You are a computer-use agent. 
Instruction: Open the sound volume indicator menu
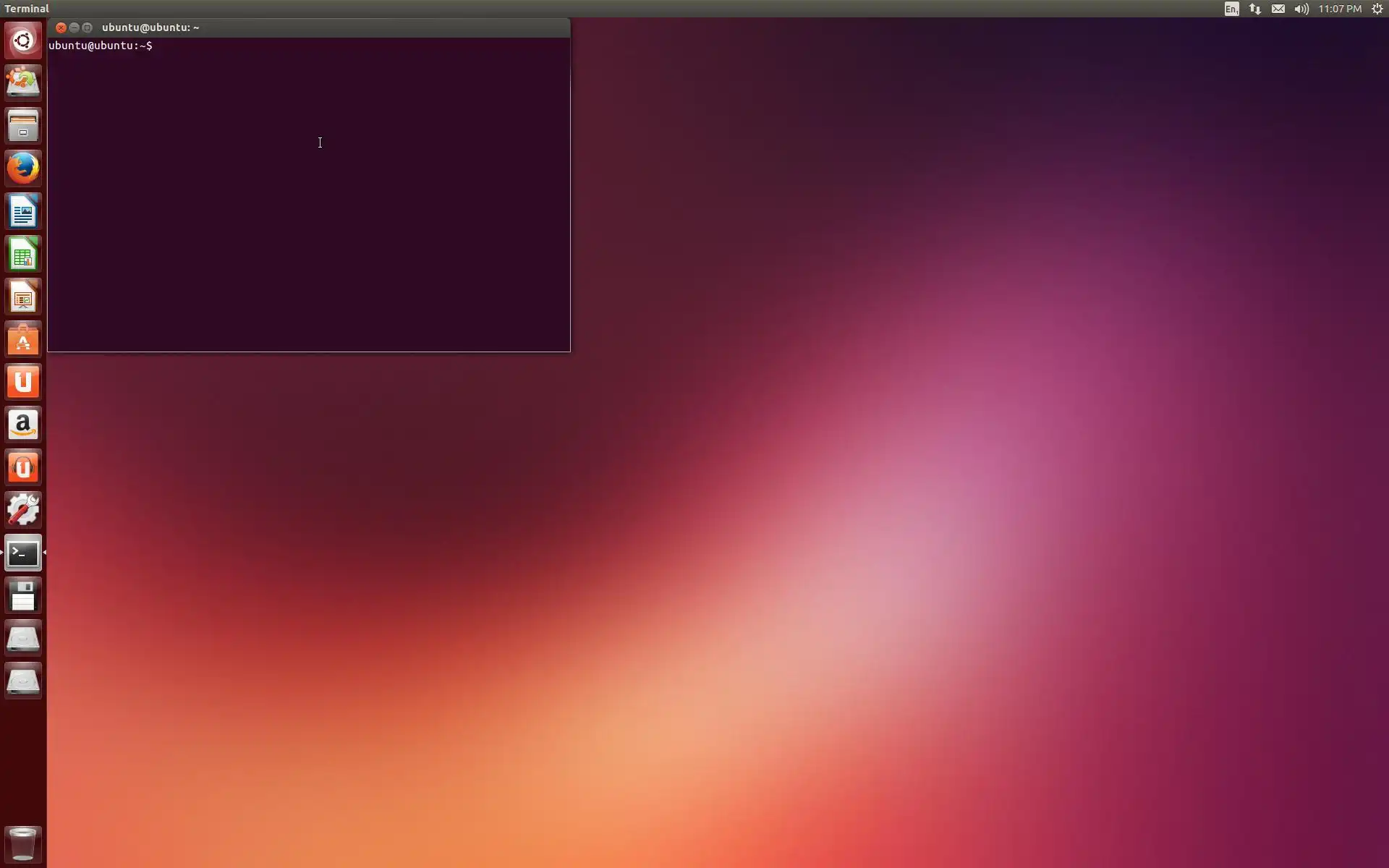pyautogui.click(x=1301, y=9)
